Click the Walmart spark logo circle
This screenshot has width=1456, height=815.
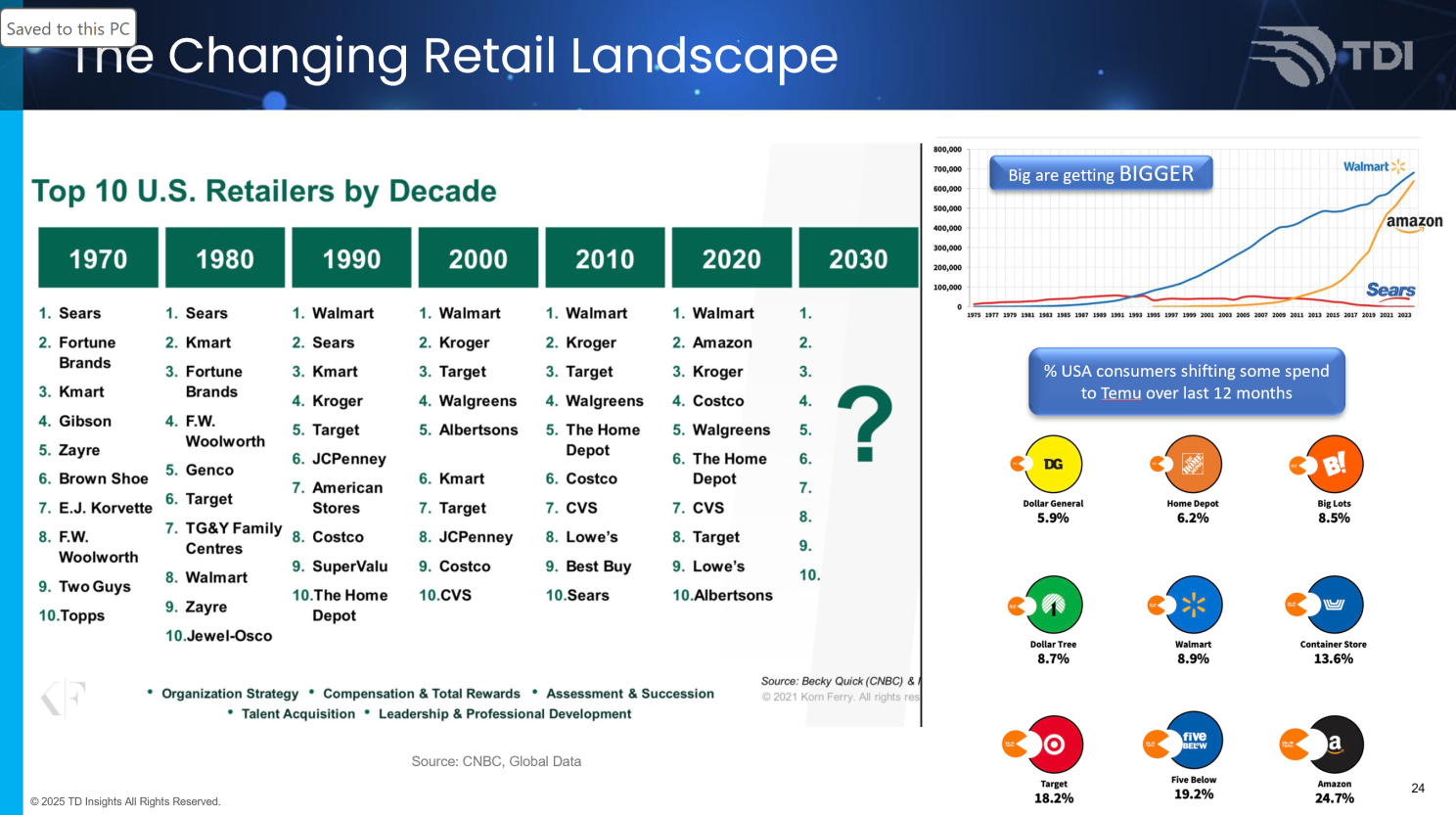coord(1193,605)
